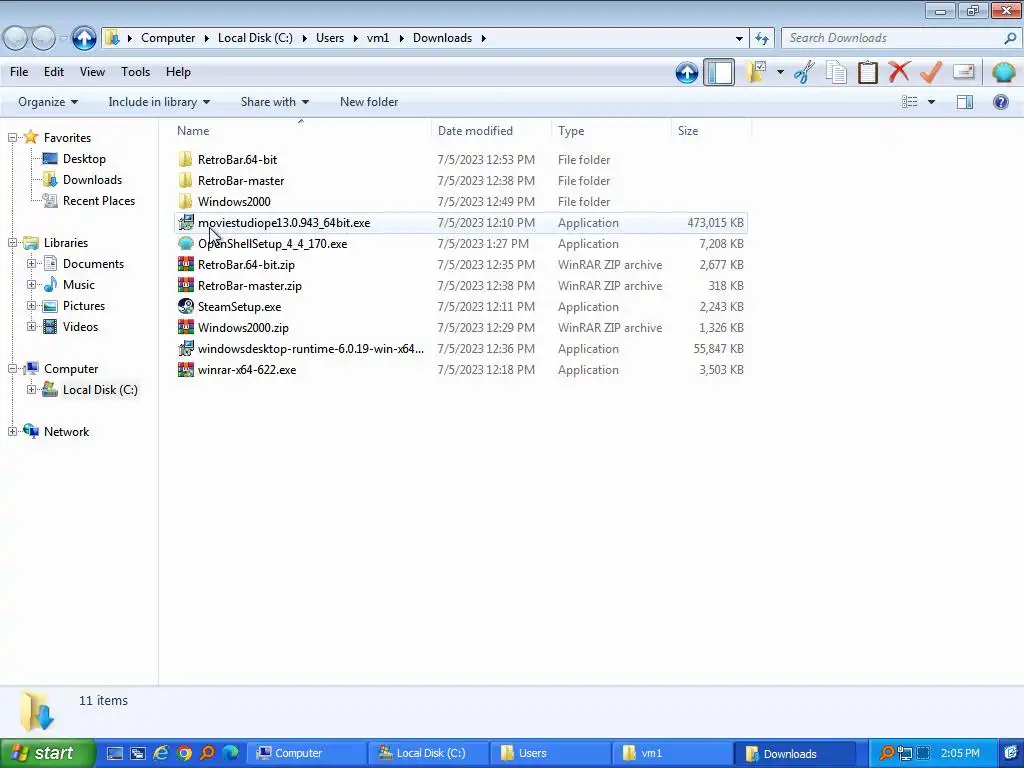Click the New folder button
Image resolution: width=1024 pixels, height=768 pixels.
369,102
